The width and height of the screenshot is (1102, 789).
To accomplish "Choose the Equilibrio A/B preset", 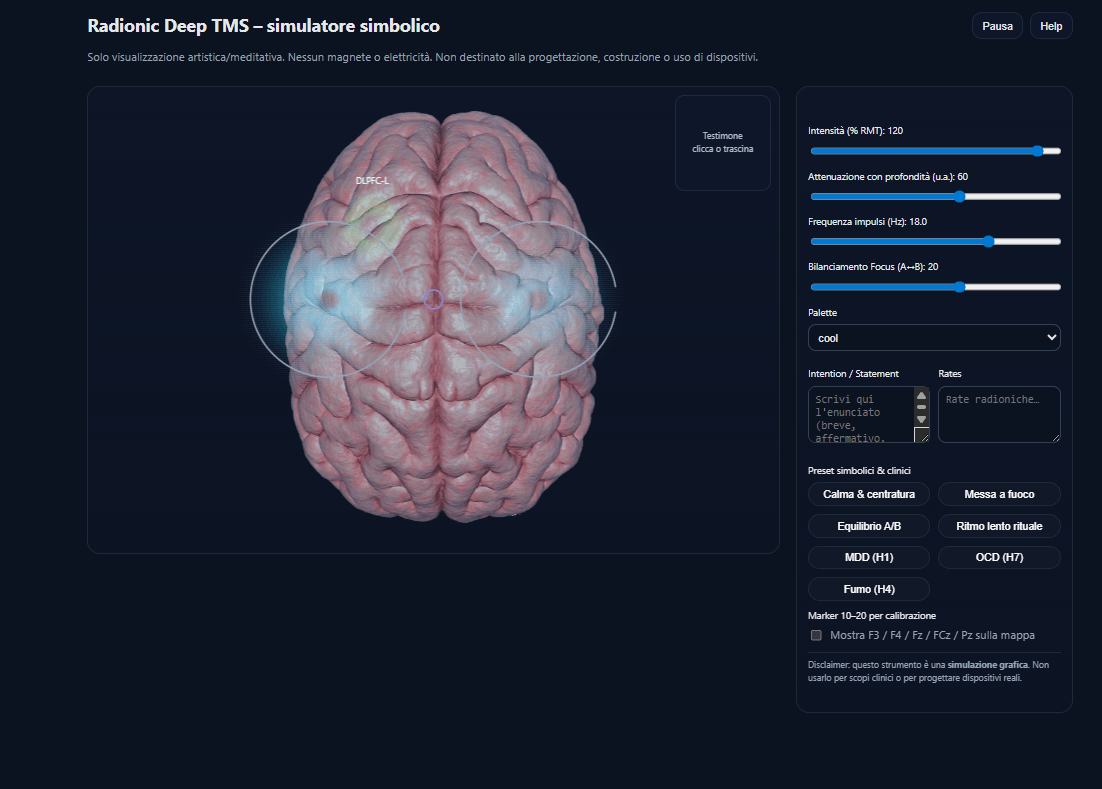I will pyautogui.click(x=868, y=526).
